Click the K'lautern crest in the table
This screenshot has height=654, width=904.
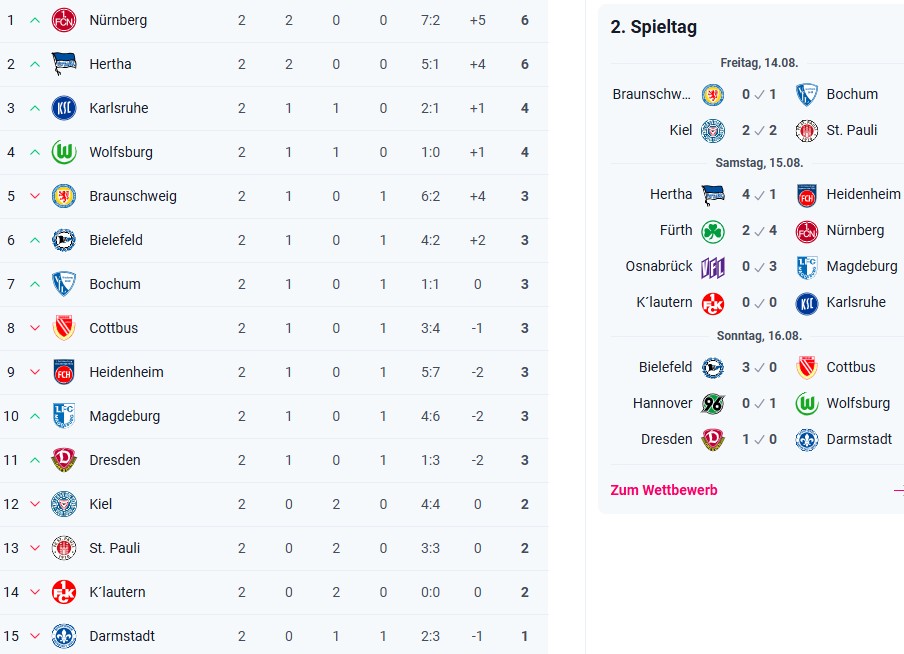[63, 592]
